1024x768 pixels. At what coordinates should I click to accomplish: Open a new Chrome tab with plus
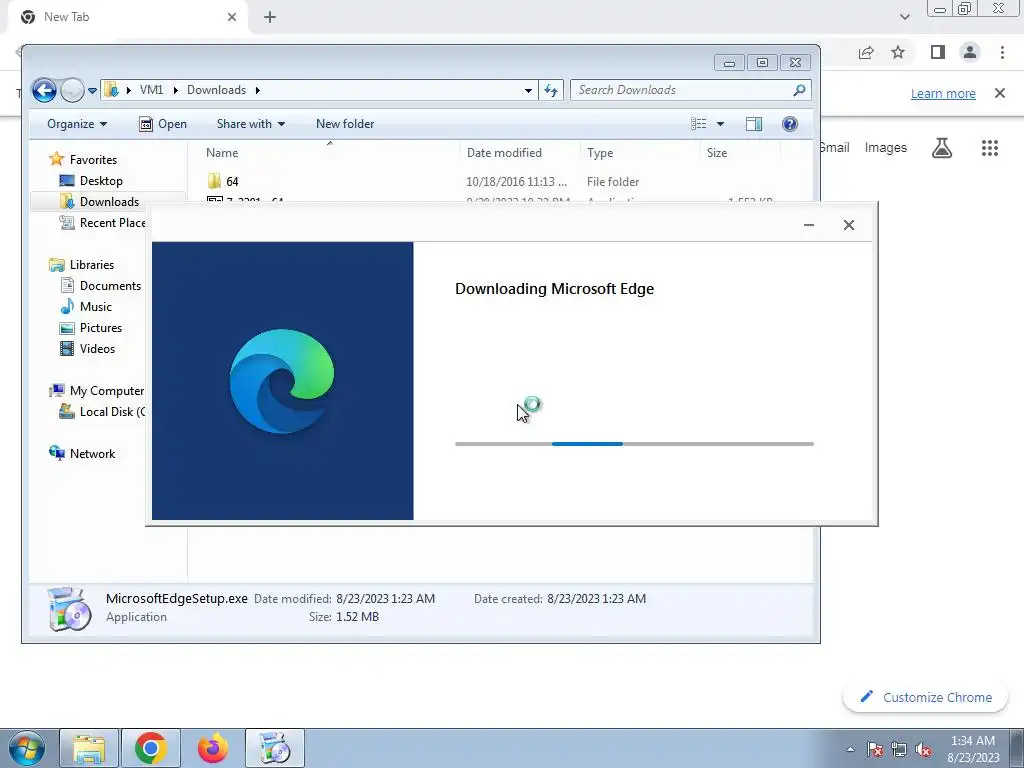click(270, 17)
